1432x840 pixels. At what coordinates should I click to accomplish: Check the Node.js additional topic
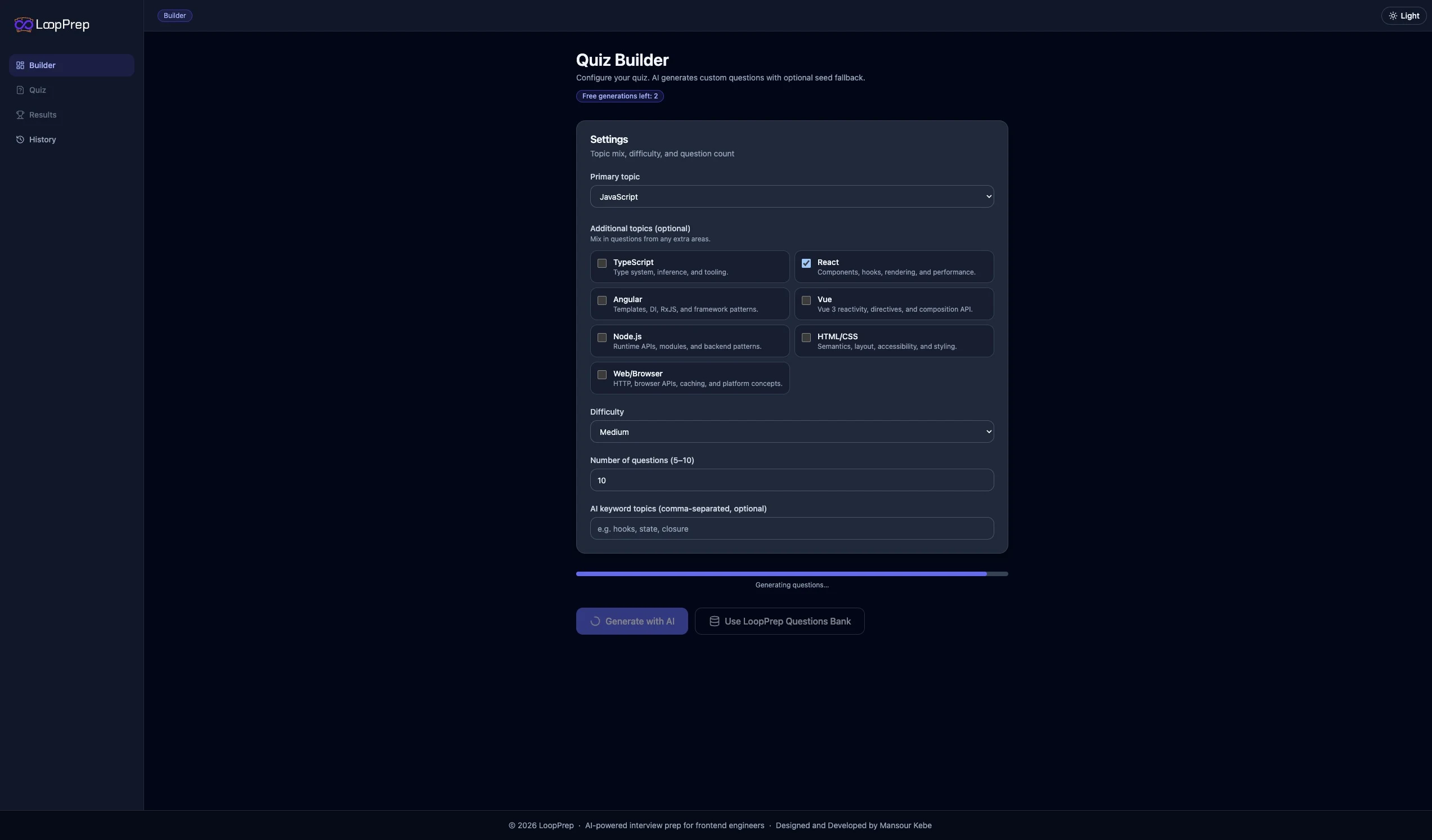pos(602,338)
